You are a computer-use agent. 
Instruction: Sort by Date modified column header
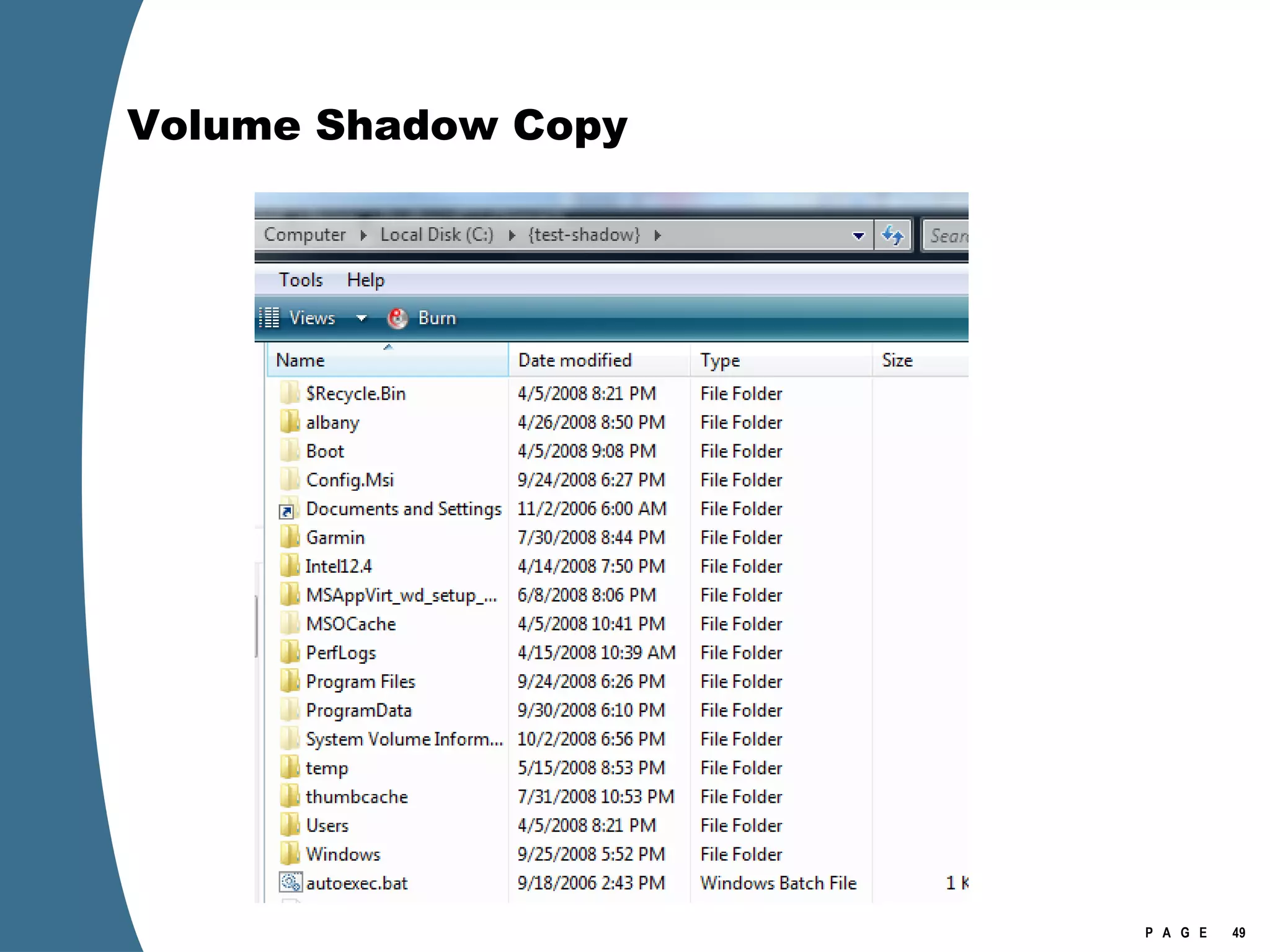click(599, 360)
